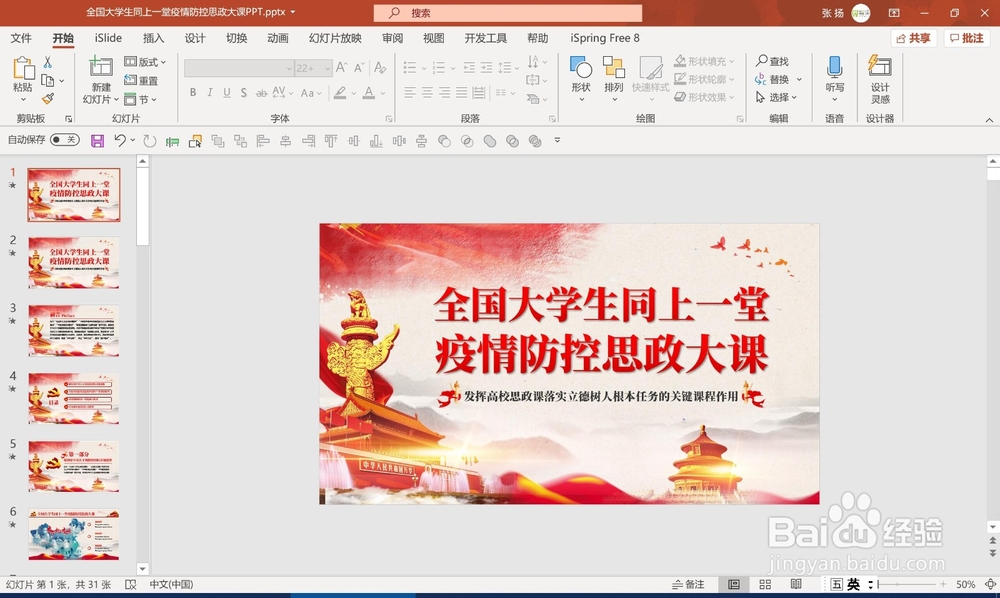Open the Font dialog launcher

(x=388, y=119)
